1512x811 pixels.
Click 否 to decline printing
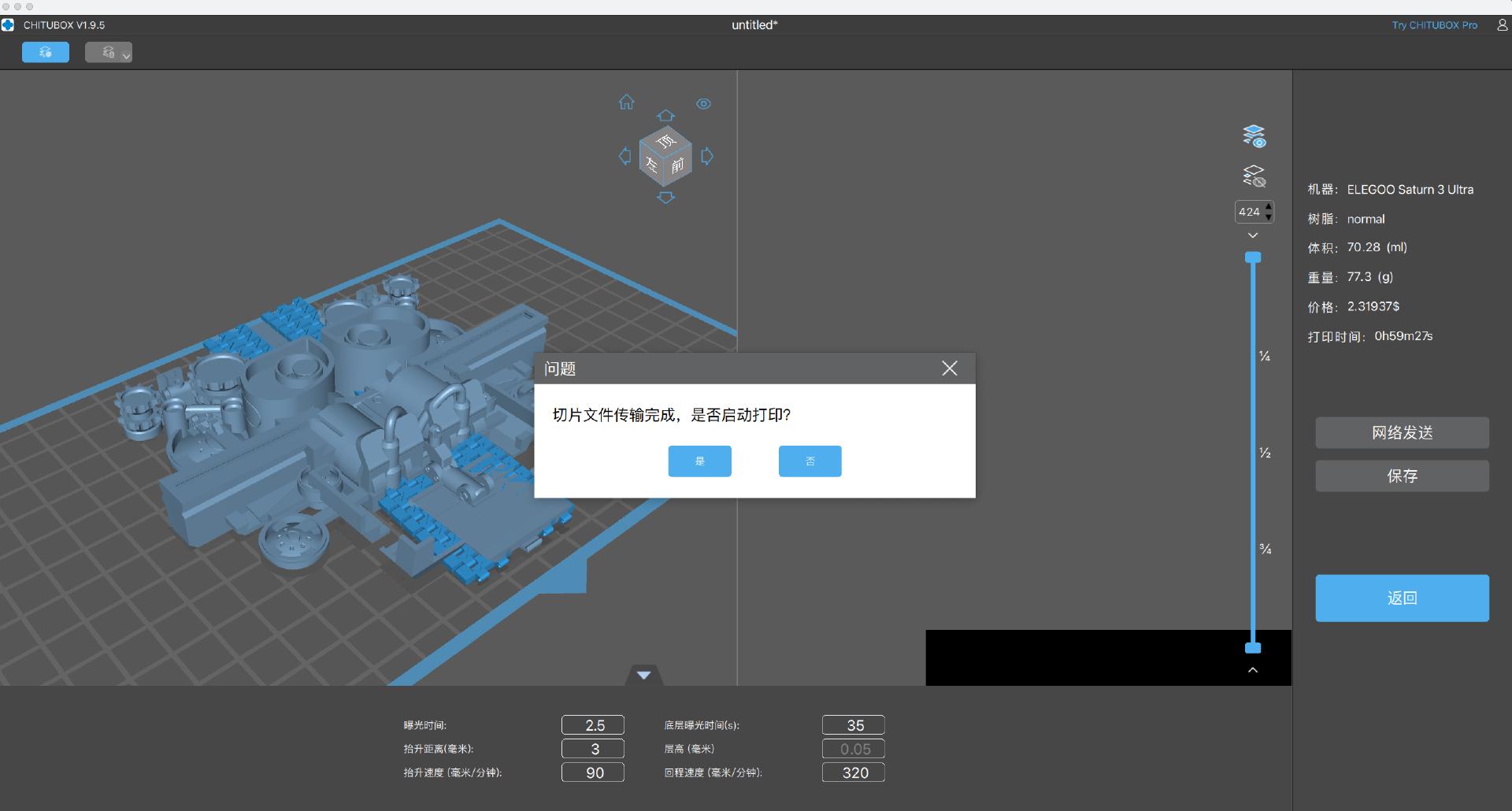[x=810, y=461]
